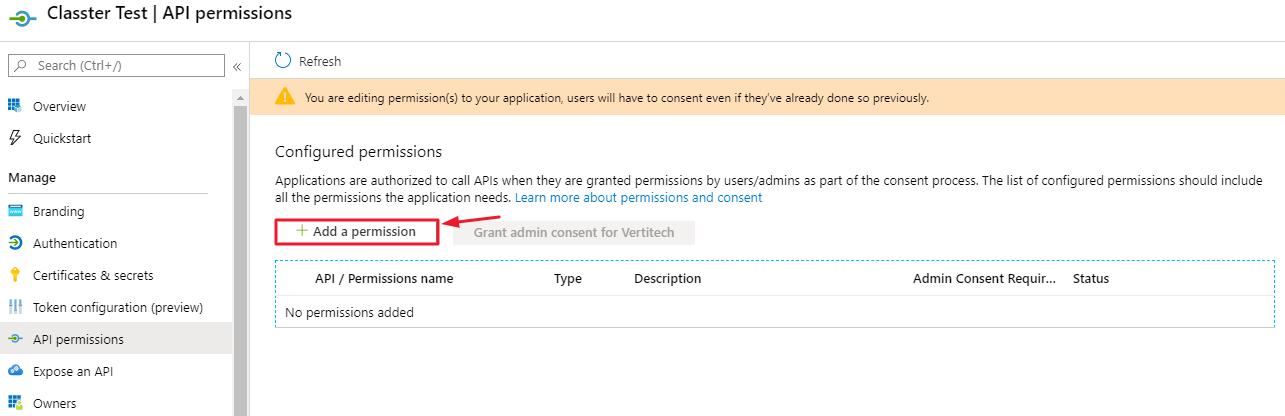Screen dimensions: 1285x416
Task: Click the Overview grid icon in sidebar
Action: coord(15,106)
